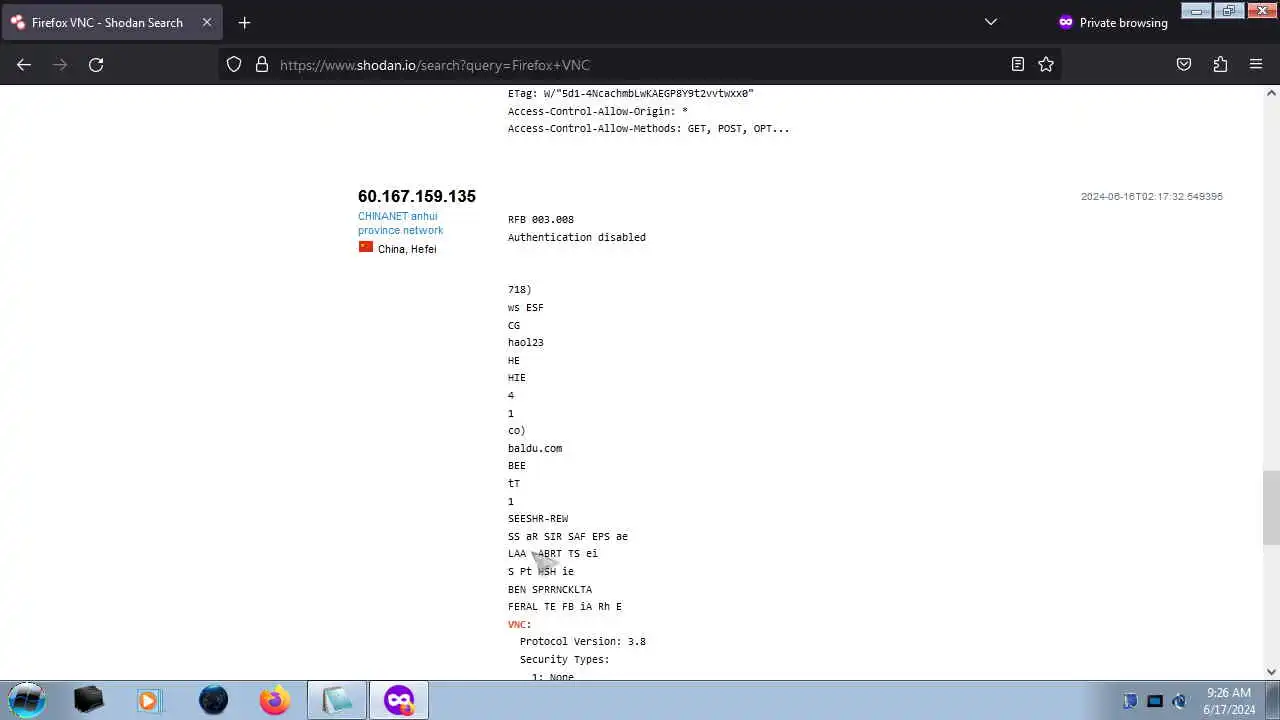Open the notepad-like taskbar window icon

coord(336,700)
